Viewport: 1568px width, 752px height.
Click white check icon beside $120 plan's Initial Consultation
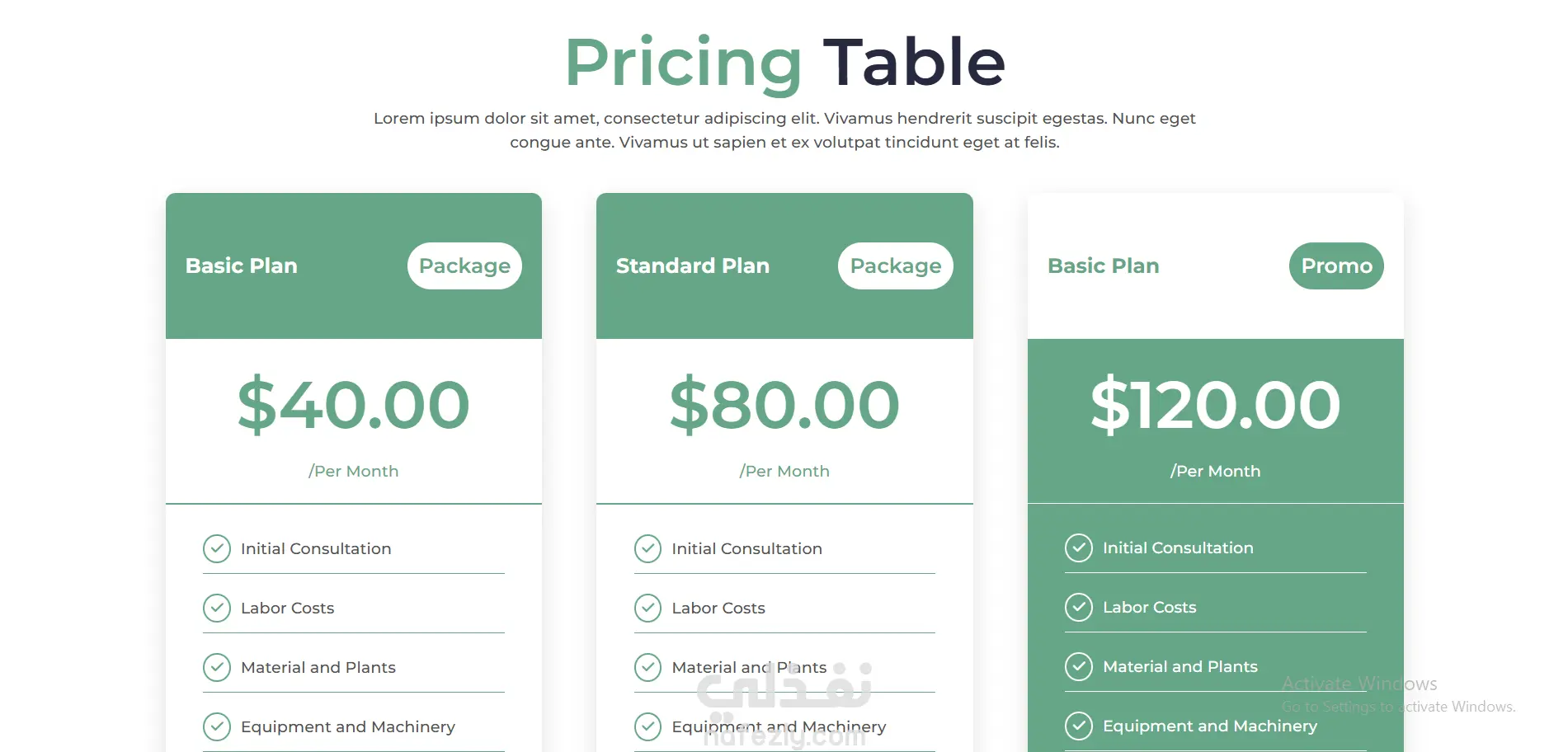coord(1078,548)
